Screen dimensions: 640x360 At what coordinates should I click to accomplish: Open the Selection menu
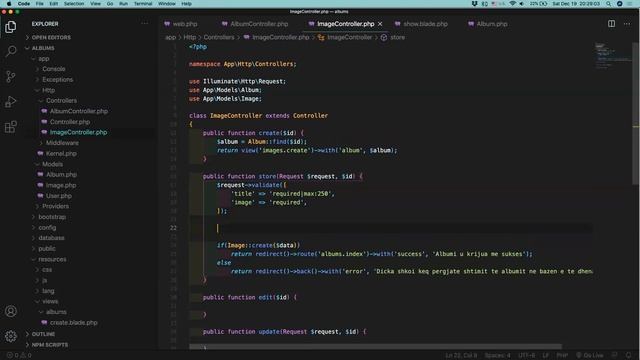coord(74,4)
